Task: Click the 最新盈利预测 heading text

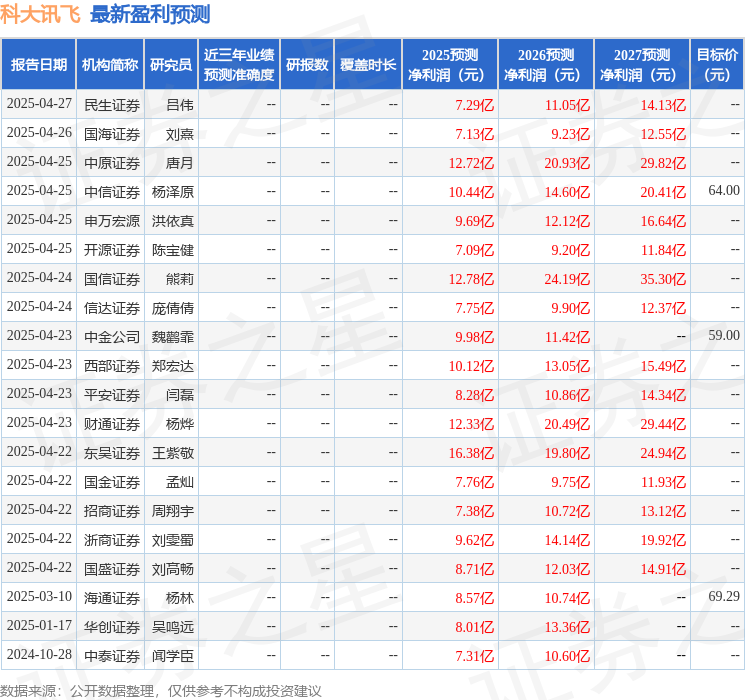Action: pyautogui.click(x=150, y=15)
